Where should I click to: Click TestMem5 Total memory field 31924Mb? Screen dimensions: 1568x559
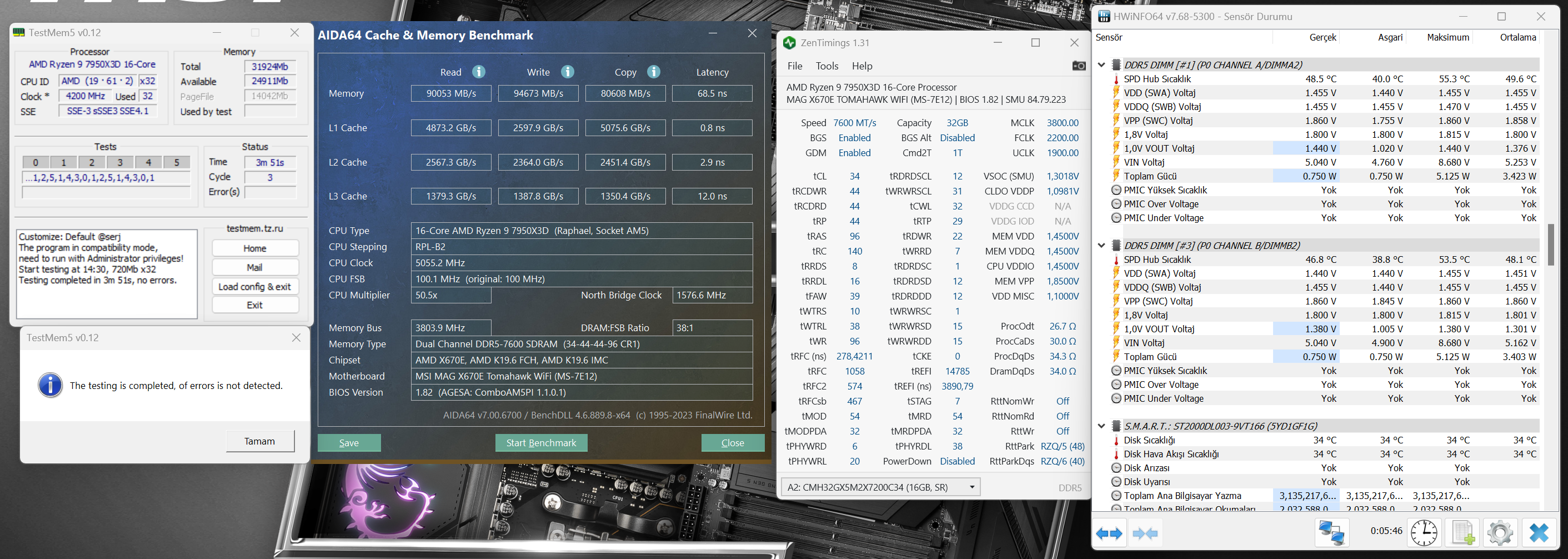tap(269, 66)
